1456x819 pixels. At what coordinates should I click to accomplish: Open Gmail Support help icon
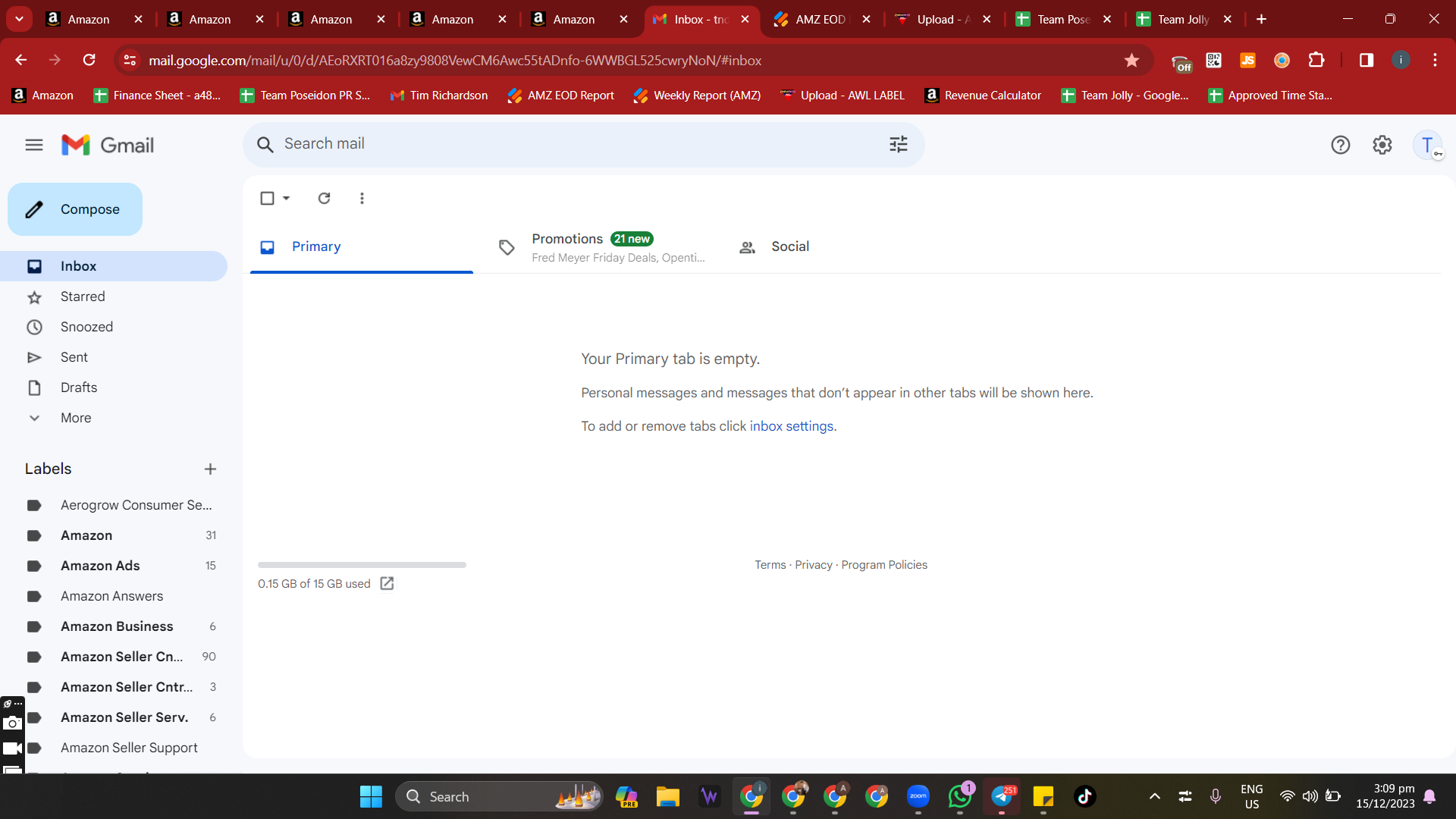[x=1341, y=145]
